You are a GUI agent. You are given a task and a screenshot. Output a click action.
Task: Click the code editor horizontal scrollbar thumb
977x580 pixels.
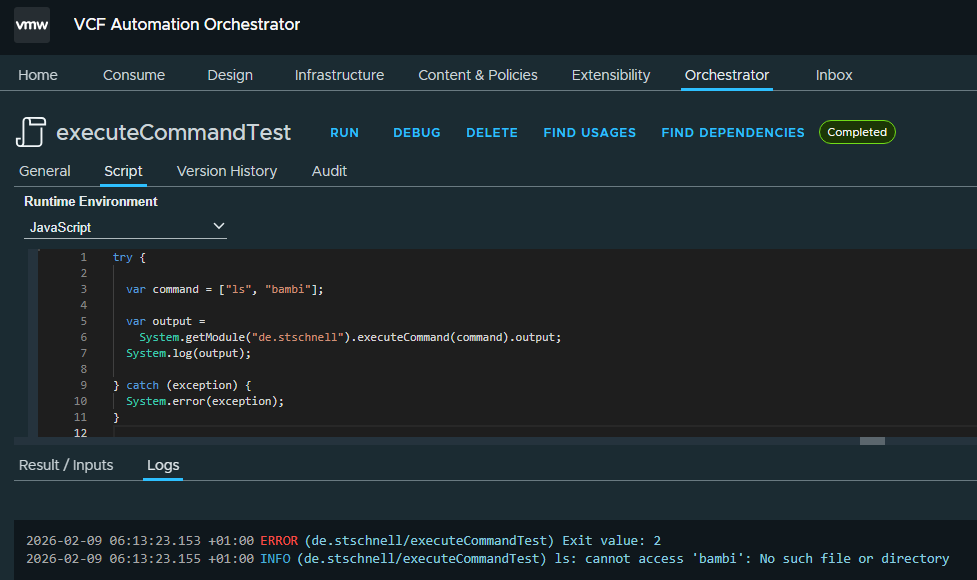872,441
